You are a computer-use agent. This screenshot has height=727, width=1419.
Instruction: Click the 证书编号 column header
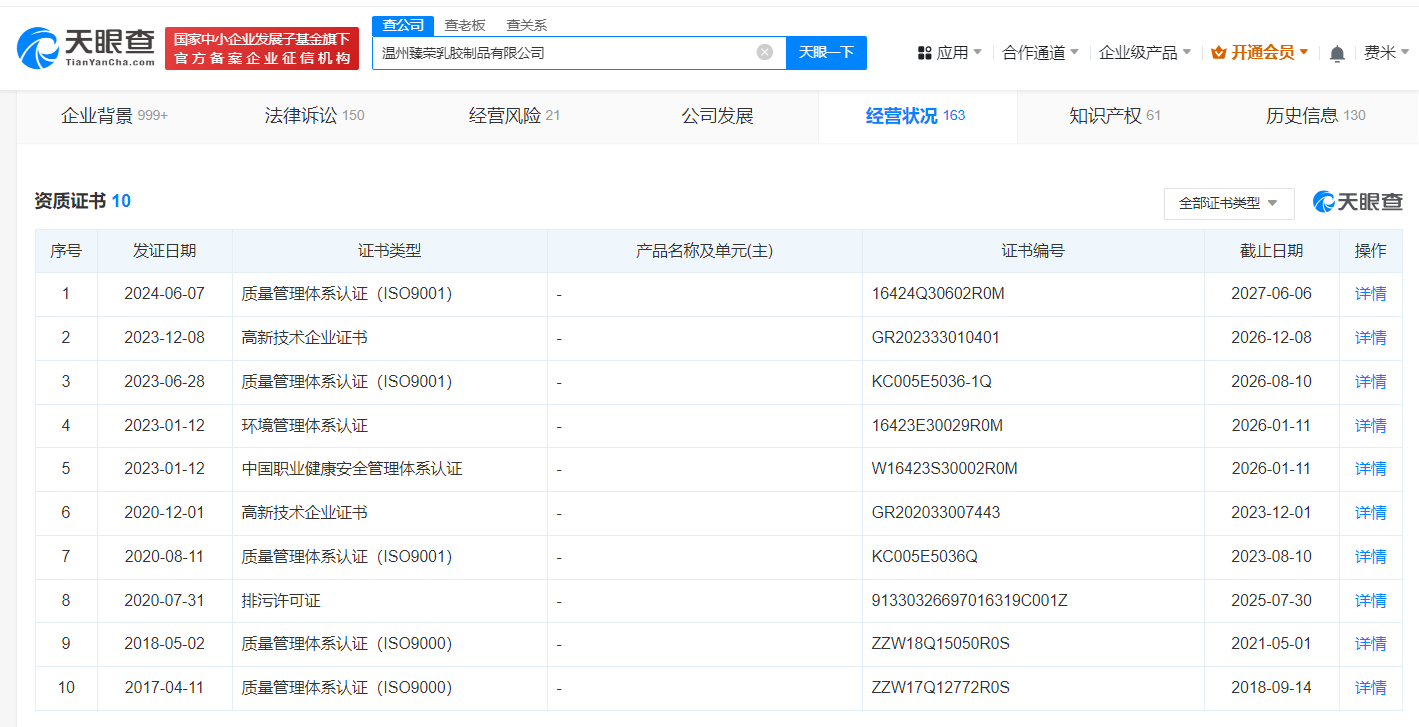(x=1033, y=251)
